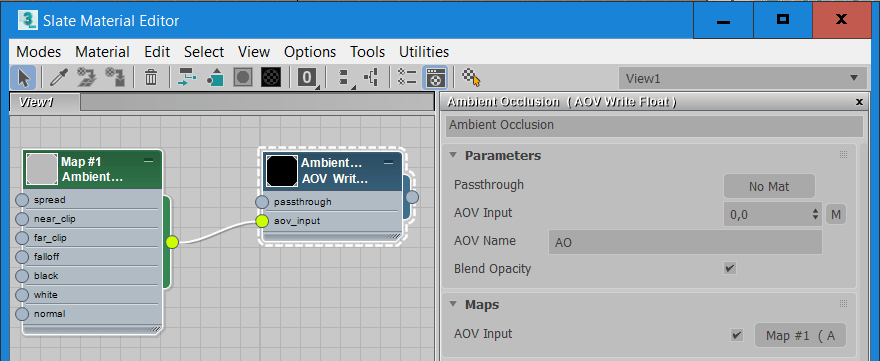Toggle Show Background in Preview checker icon
880x361 pixels.
tap(271, 78)
